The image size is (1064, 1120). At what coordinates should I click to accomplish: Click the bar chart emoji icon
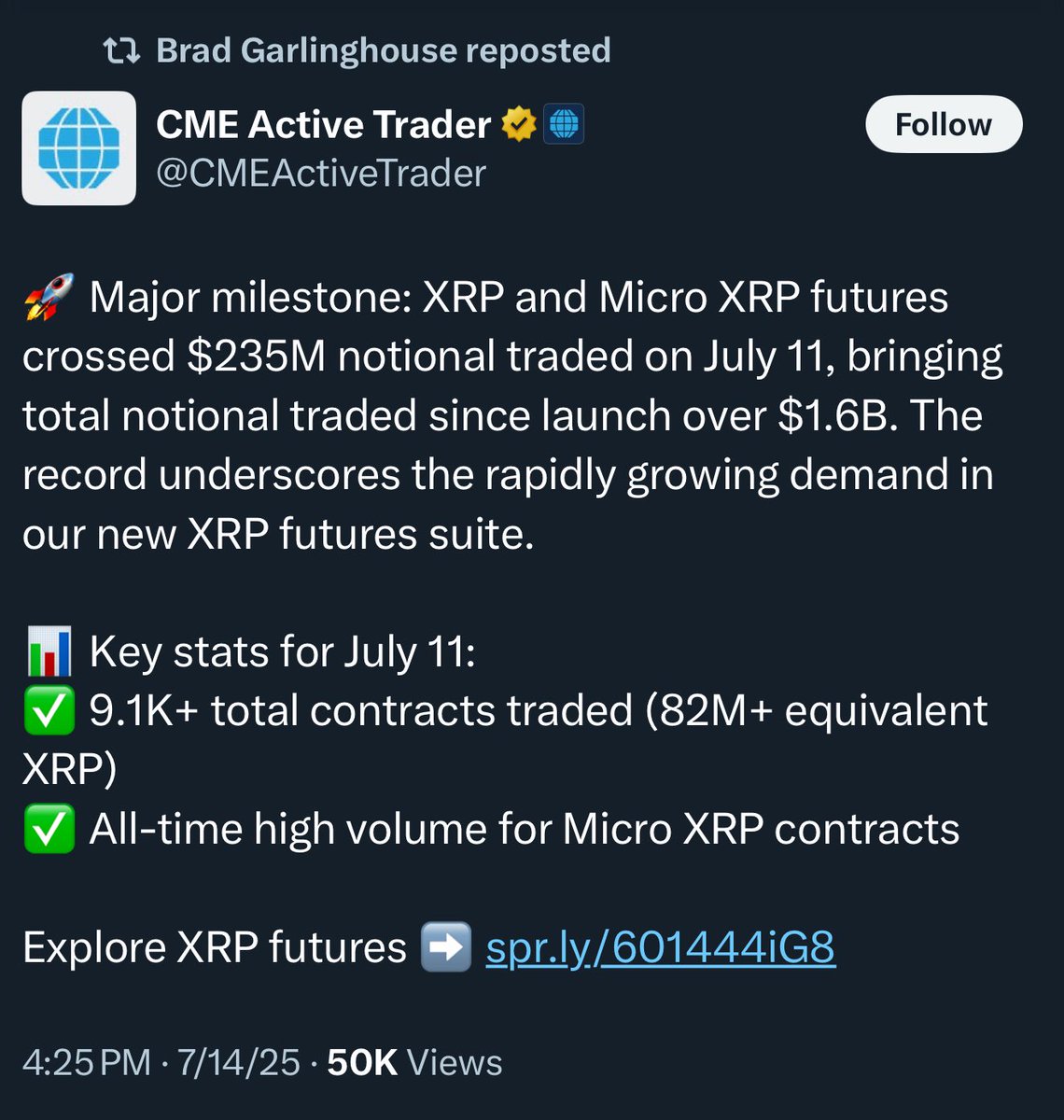click(x=49, y=652)
